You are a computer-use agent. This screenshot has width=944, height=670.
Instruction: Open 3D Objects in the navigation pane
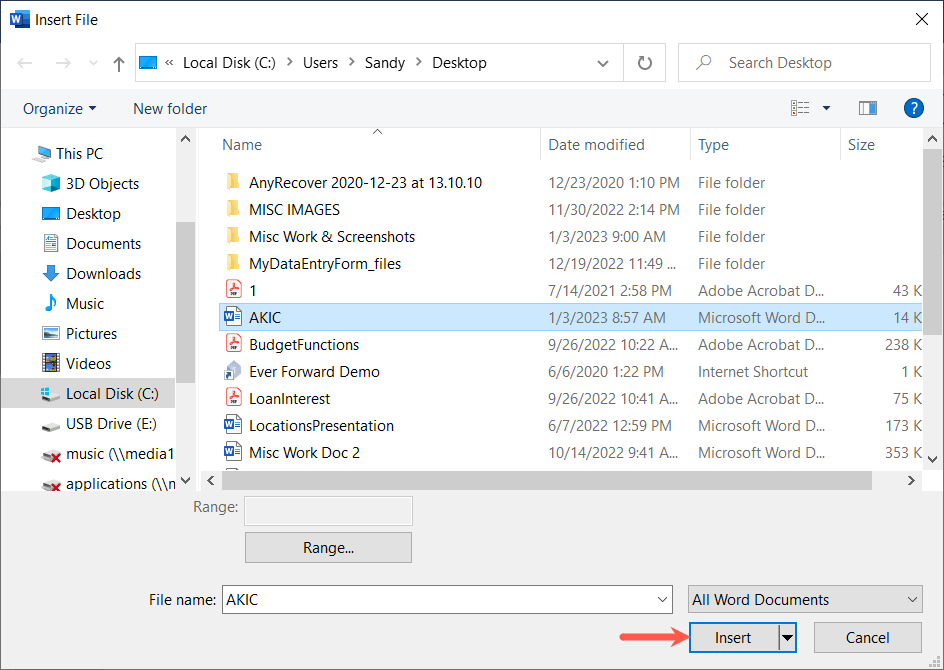(x=102, y=184)
